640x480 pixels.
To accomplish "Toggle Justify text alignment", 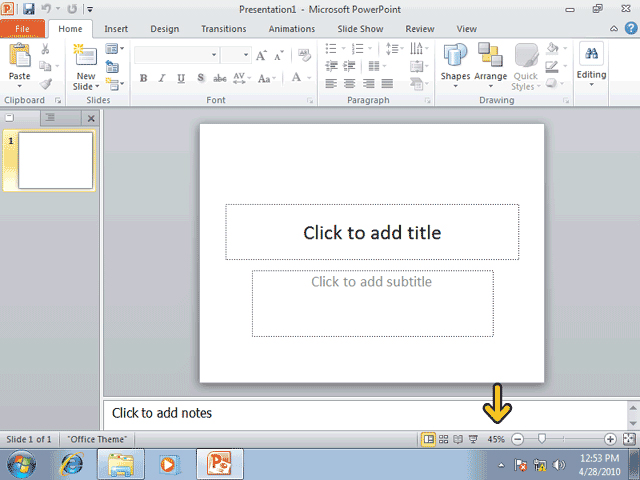I will coord(387,84).
